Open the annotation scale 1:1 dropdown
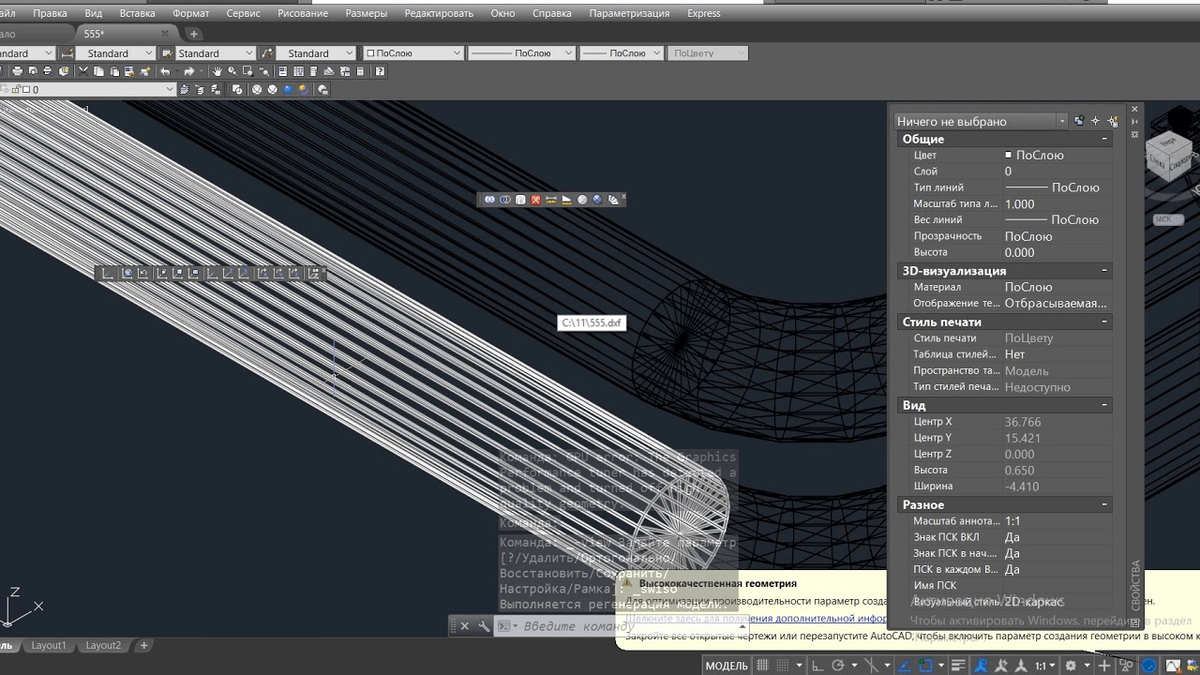Image resolution: width=1200 pixels, height=675 pixels. (1045, 665)
